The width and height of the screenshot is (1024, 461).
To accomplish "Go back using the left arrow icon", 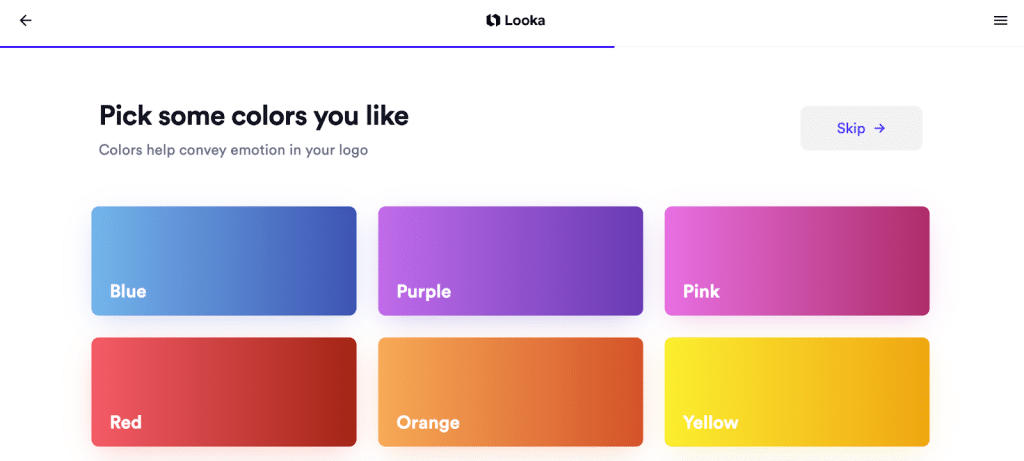I will 25,20.
